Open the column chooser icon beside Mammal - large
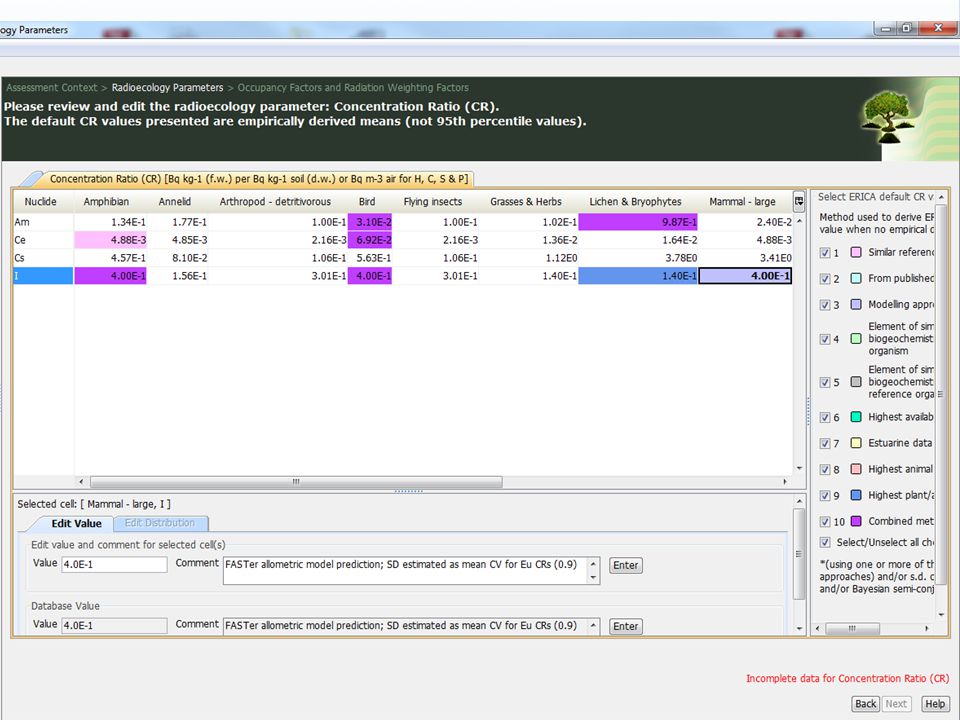The image size is (960, 720). 799,201
